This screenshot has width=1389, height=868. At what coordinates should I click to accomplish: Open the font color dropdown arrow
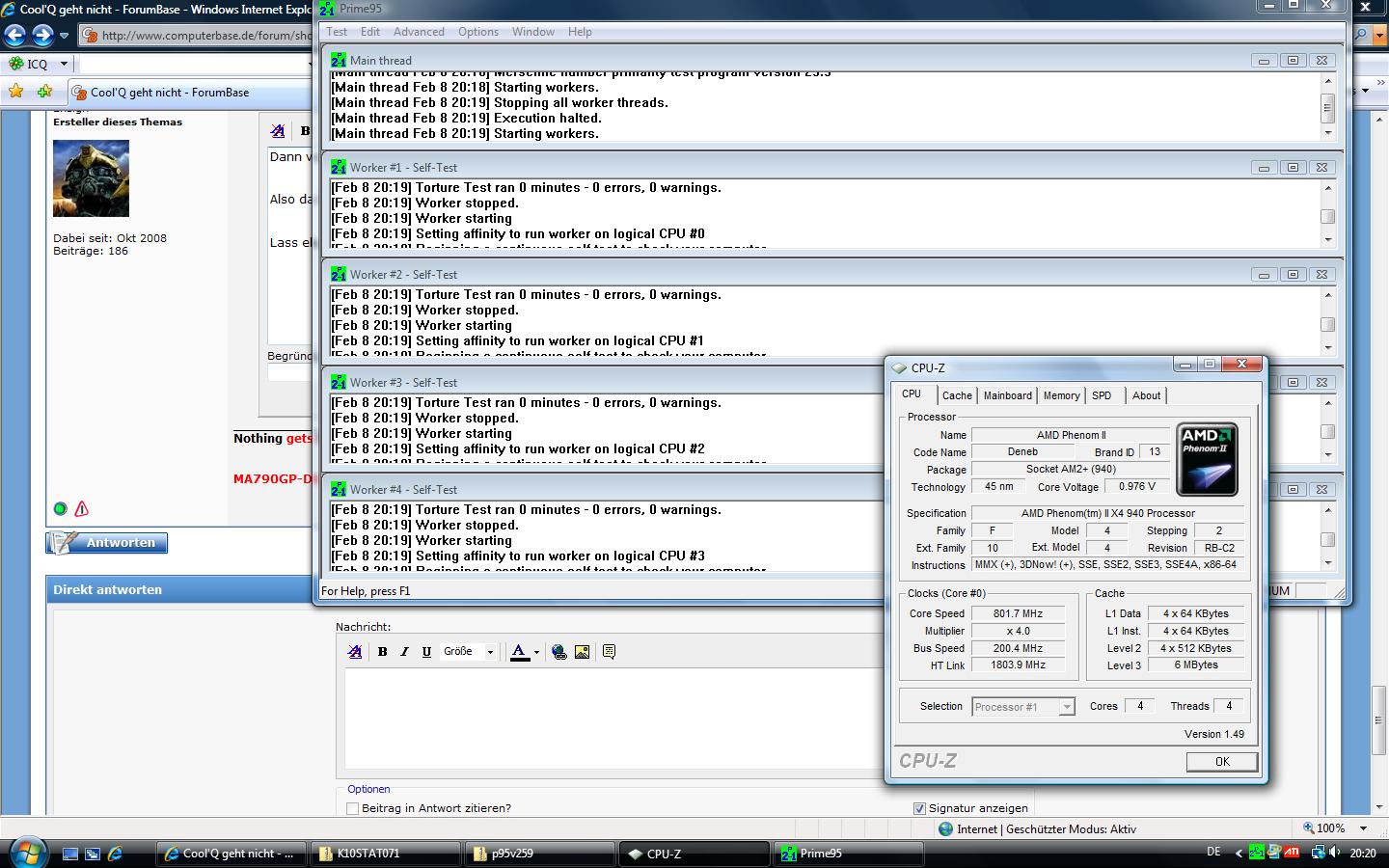536,652
